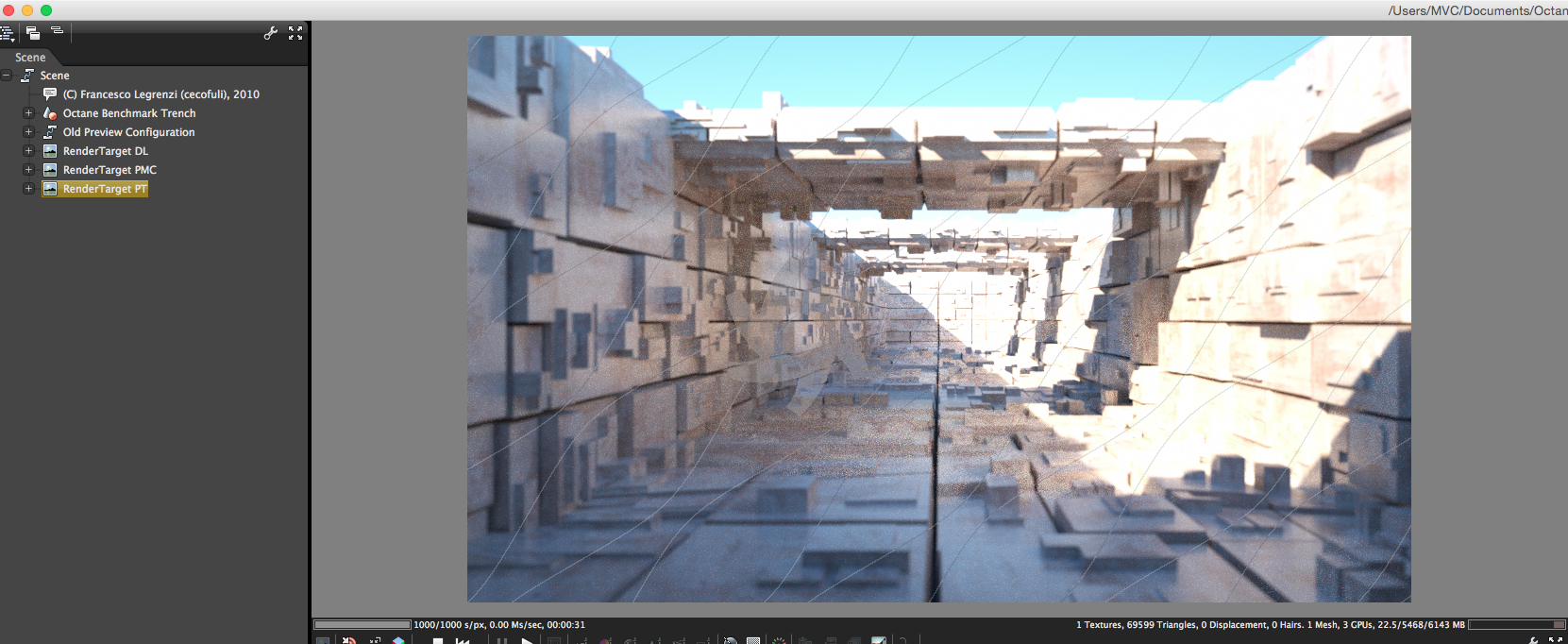Zoom the window with the green button
Screen dimensions: 1568x644
pyautogui.click(x=46, y=10)
